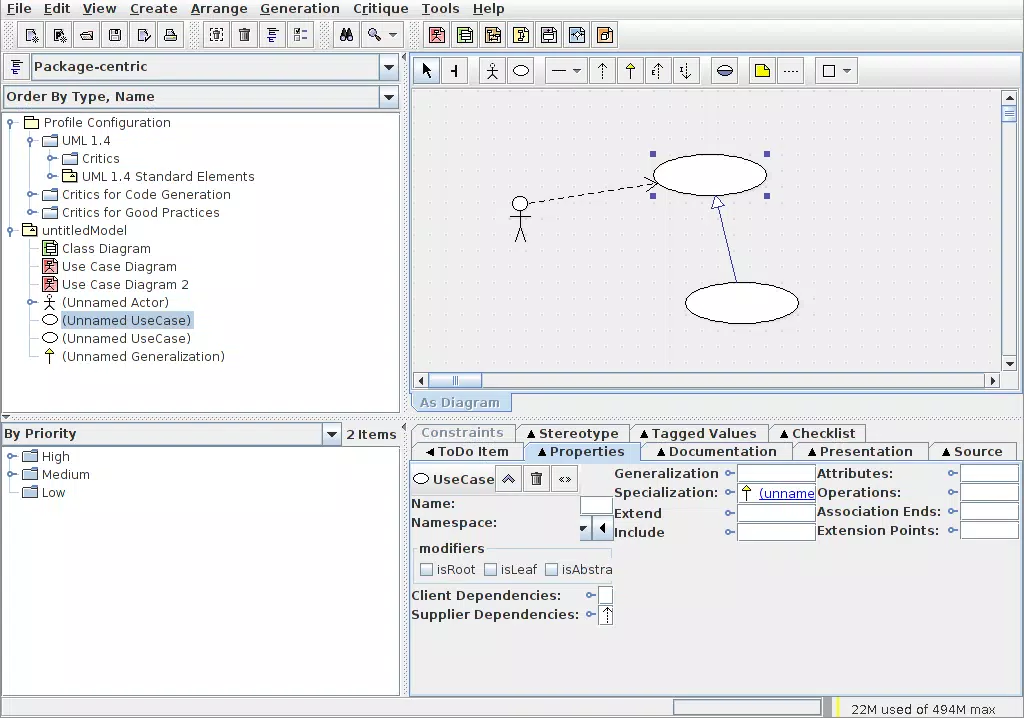Toggle the isAbstract checkbox
This screenshot has width=1024, height=718.
point(551,570)
